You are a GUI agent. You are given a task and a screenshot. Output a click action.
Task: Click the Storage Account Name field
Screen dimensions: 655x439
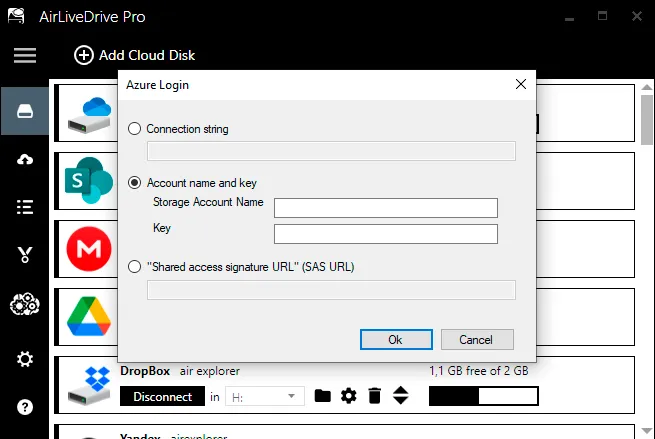(386, 208)
